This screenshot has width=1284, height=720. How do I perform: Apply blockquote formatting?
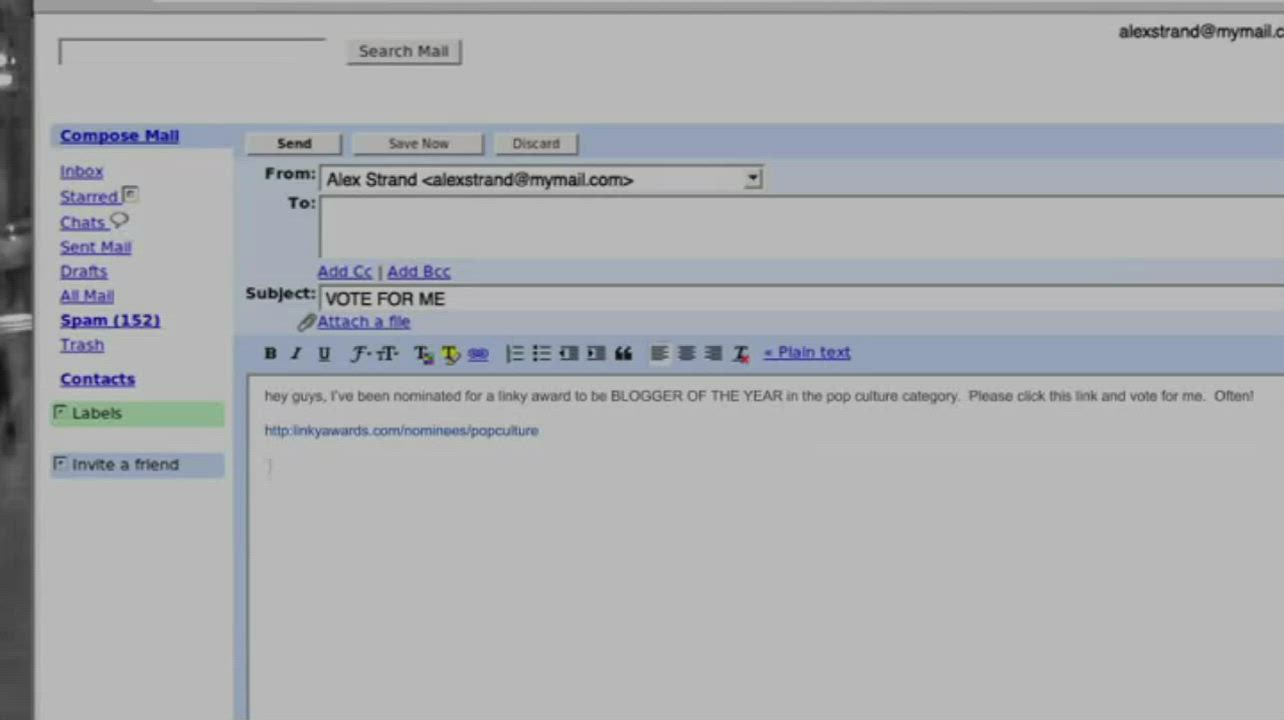click(623, 353)
